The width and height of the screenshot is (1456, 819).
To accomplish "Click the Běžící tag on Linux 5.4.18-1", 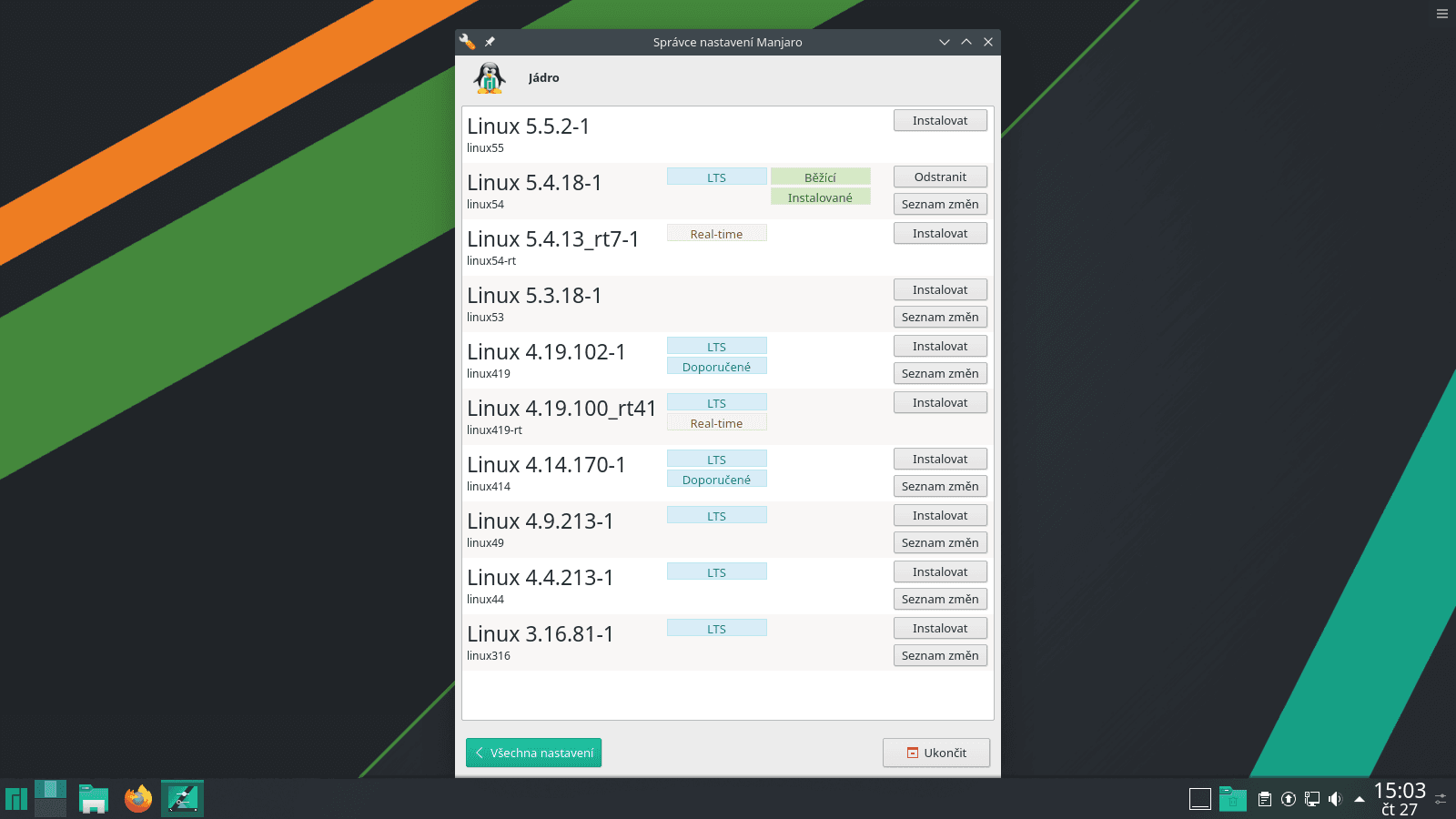I will (820, 177).
